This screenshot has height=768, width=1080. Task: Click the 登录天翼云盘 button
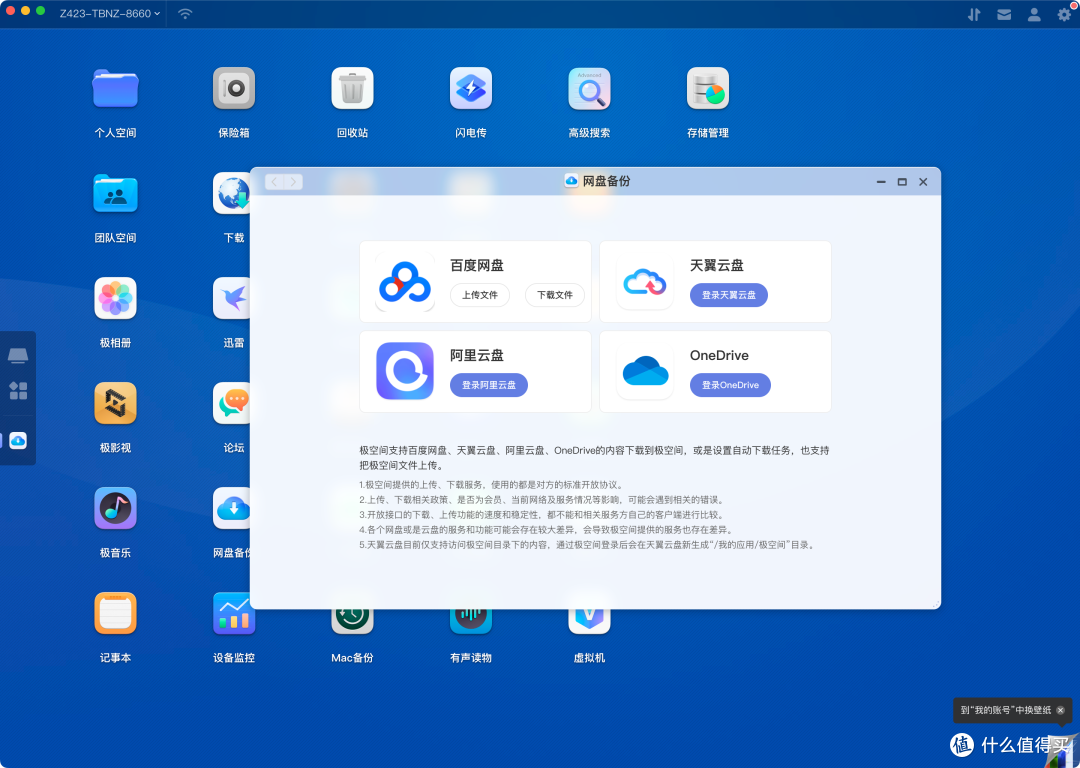click(729, 295)
